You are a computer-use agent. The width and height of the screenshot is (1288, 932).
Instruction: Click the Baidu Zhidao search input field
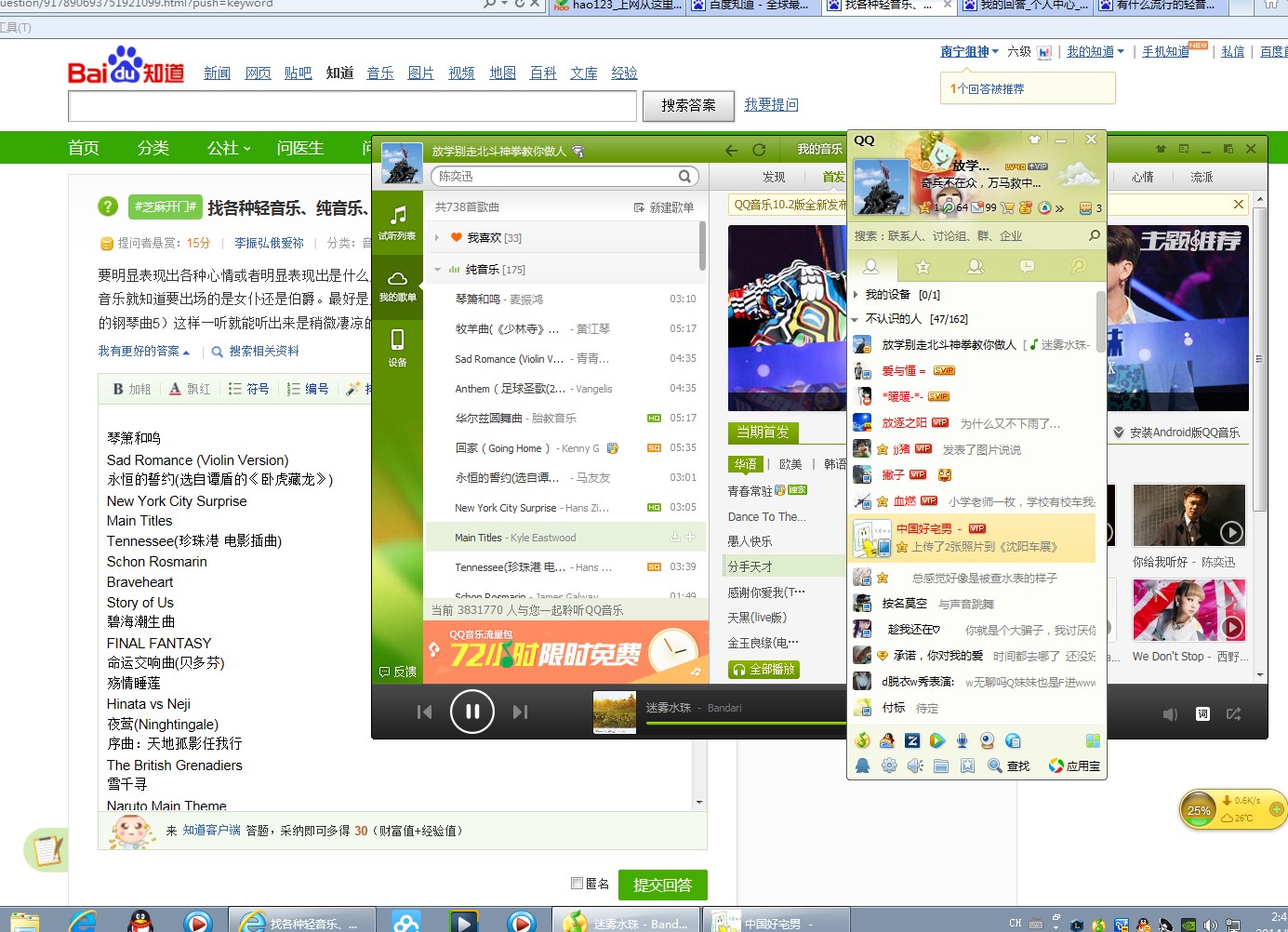click(x=352, y=106)
